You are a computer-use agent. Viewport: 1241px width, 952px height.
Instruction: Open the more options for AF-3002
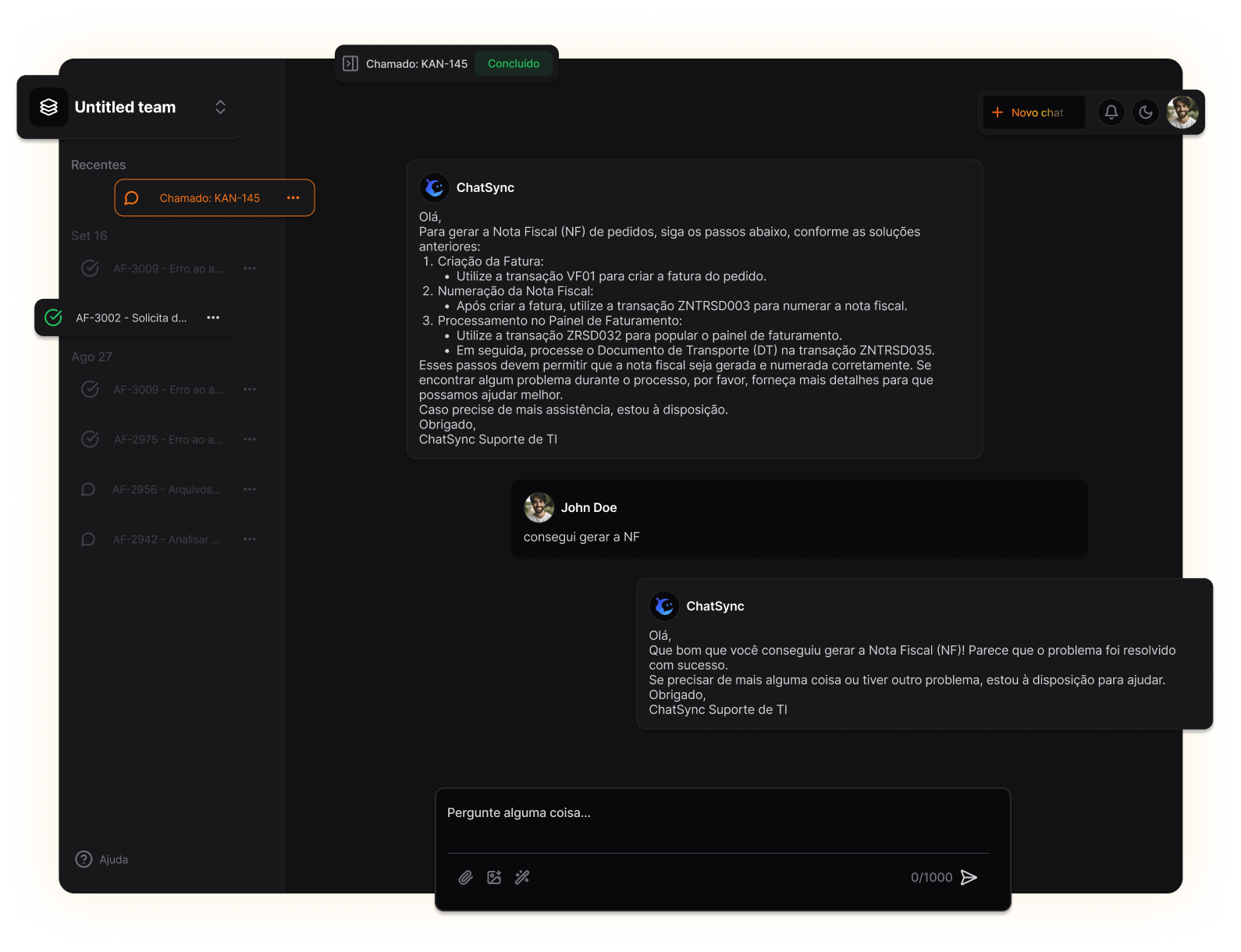pyautogui.click(x=213, y=318)
